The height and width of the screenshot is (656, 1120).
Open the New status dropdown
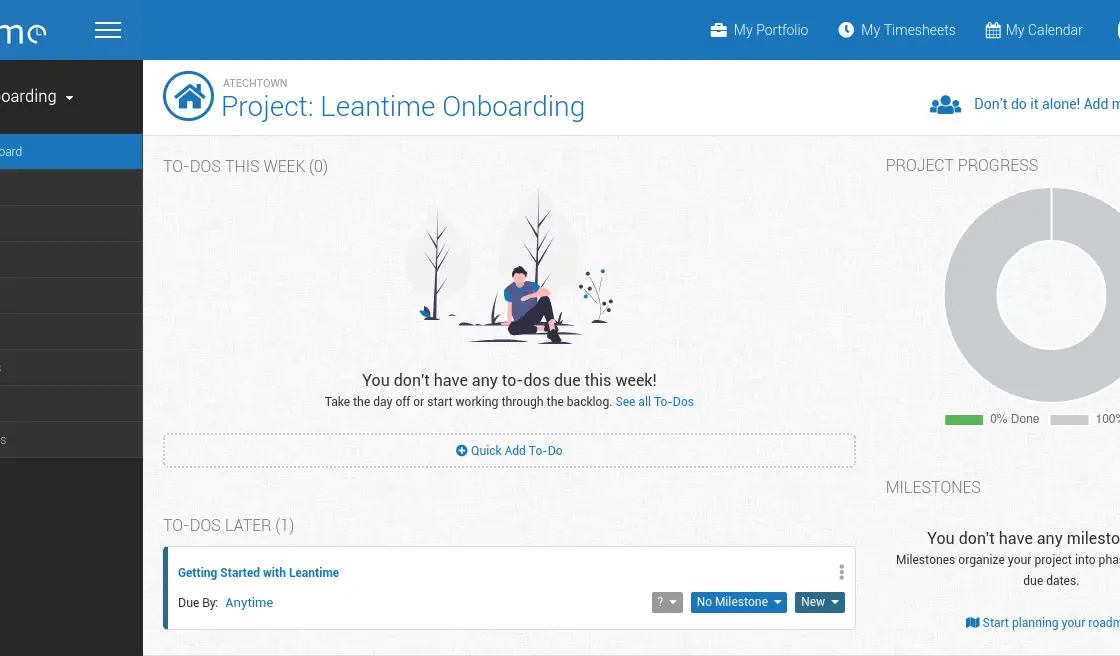(820, 602)
